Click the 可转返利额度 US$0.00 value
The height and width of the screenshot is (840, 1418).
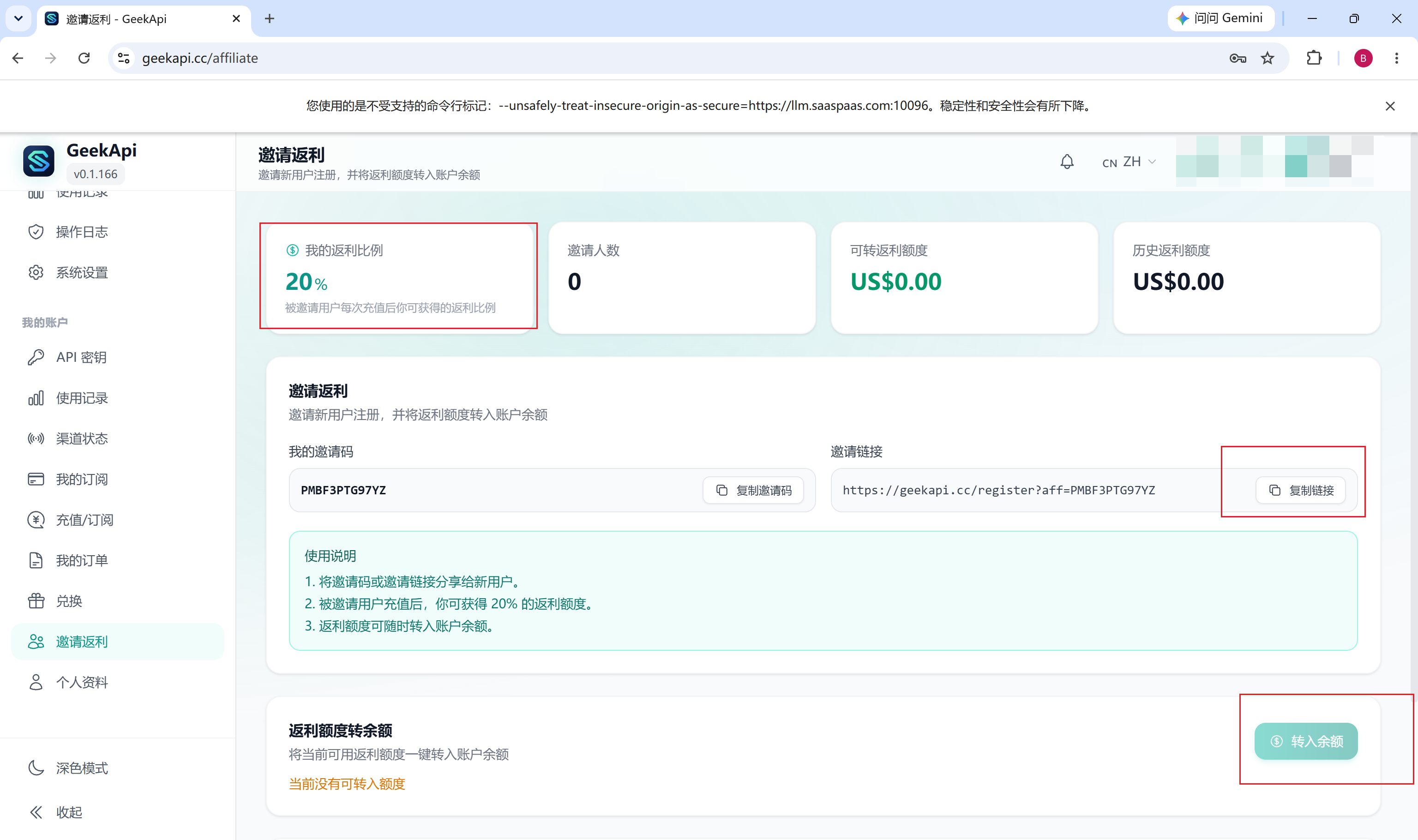(896, 282)
